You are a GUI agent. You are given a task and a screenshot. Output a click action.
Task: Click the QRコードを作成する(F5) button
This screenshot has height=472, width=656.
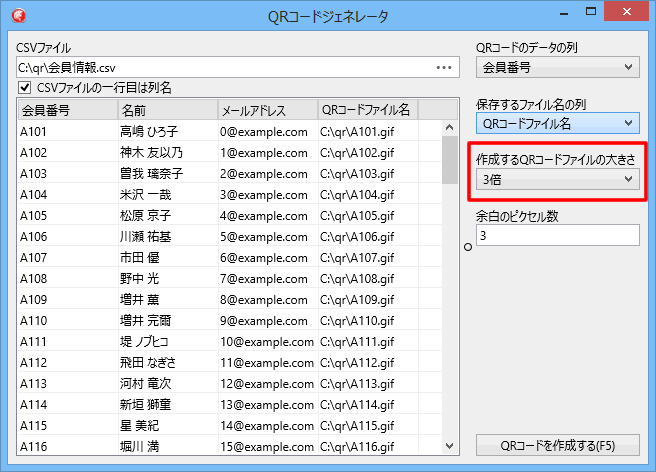tap(557, 445)
